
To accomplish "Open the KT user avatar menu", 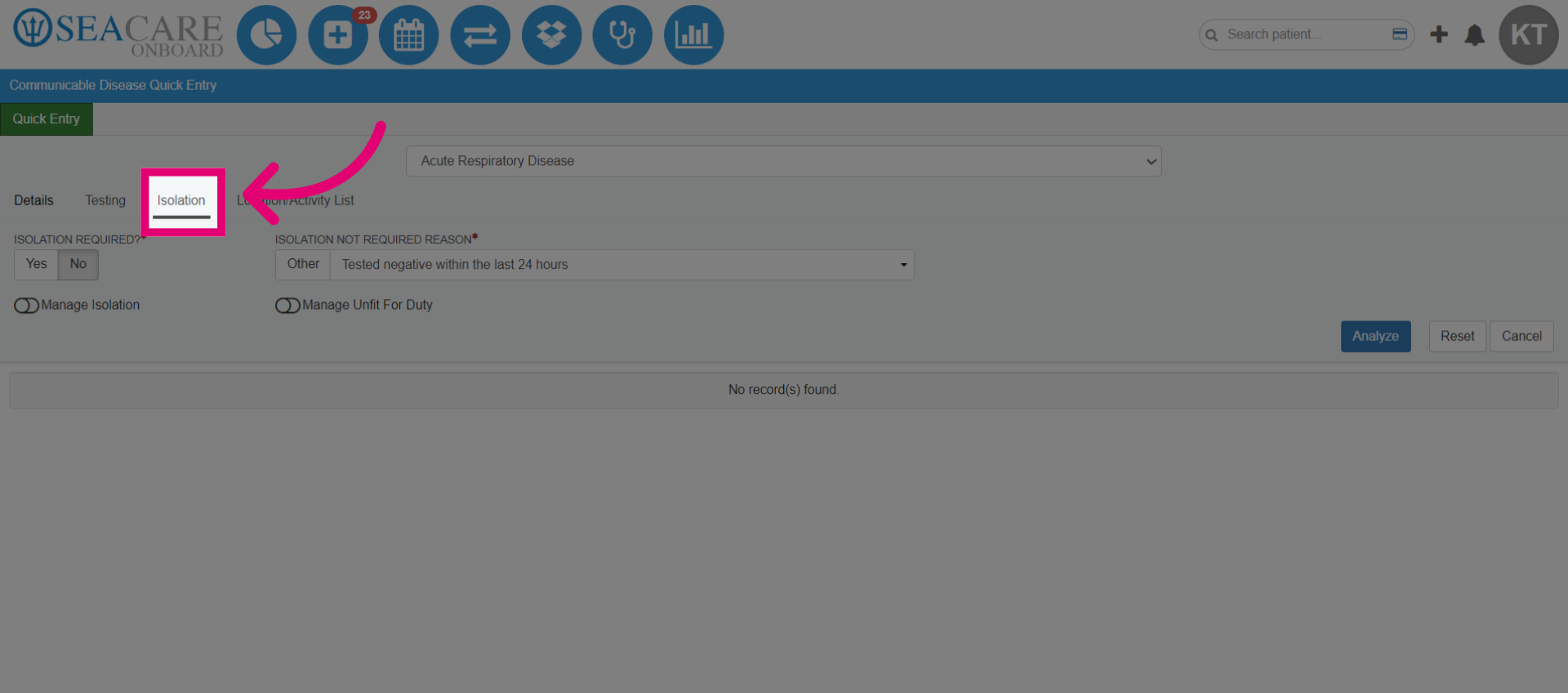I will (x=1529, y=35).
